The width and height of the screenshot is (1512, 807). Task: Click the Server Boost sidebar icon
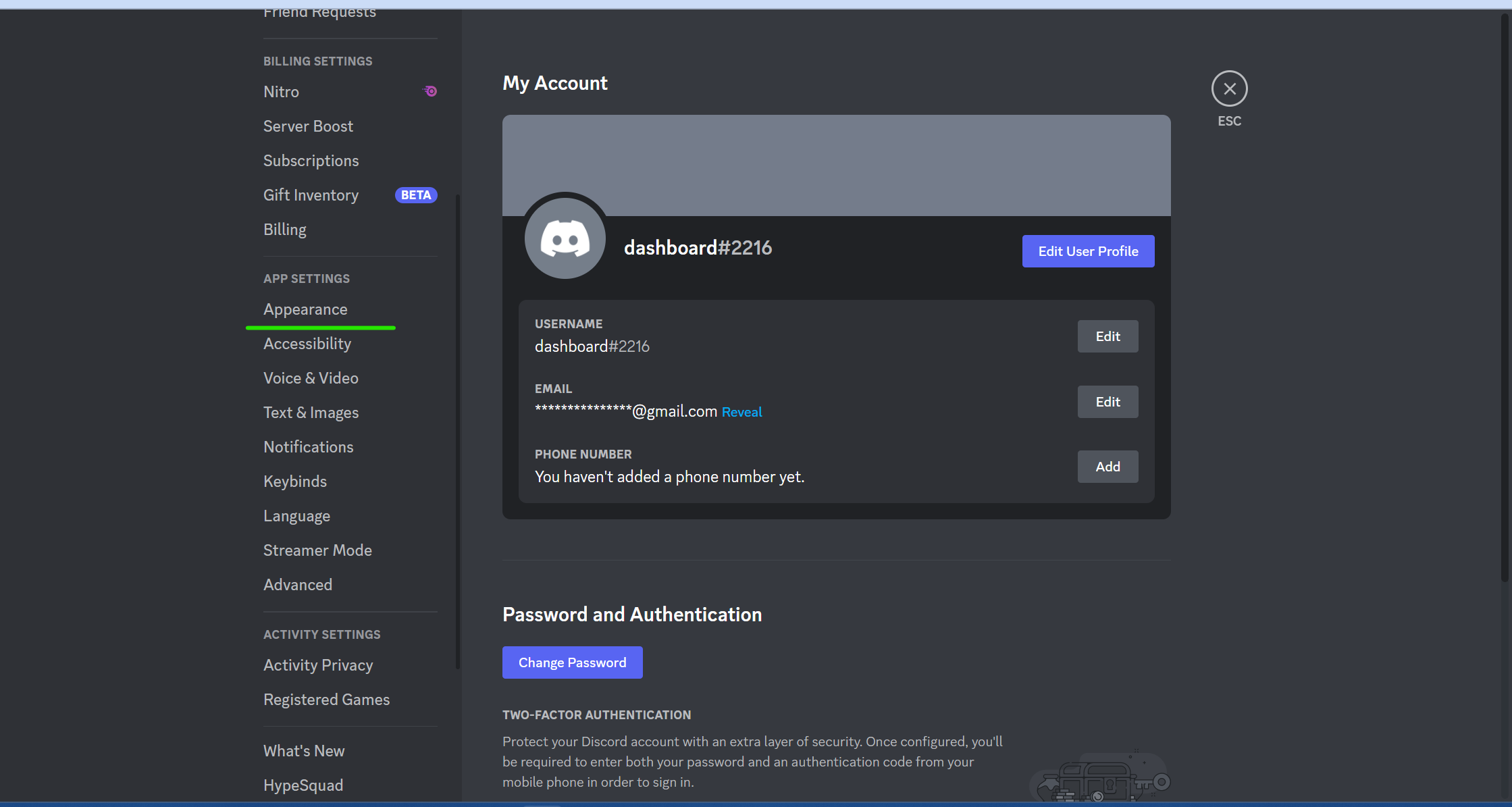(308, 125)
